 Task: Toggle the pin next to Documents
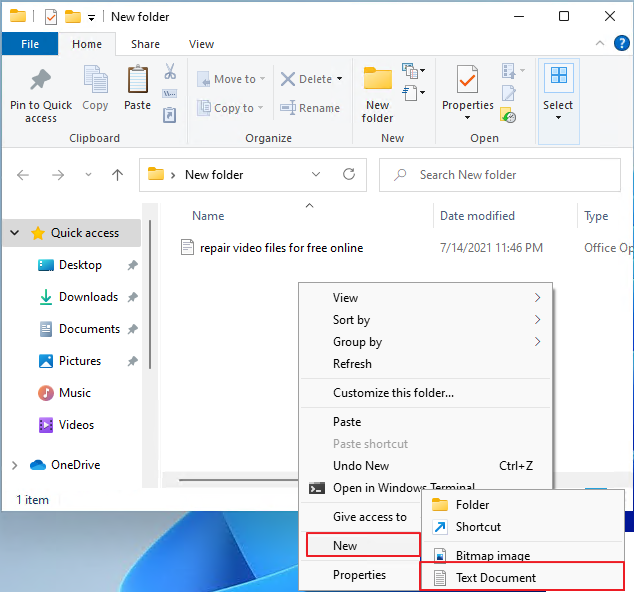[x=133, y=329]
